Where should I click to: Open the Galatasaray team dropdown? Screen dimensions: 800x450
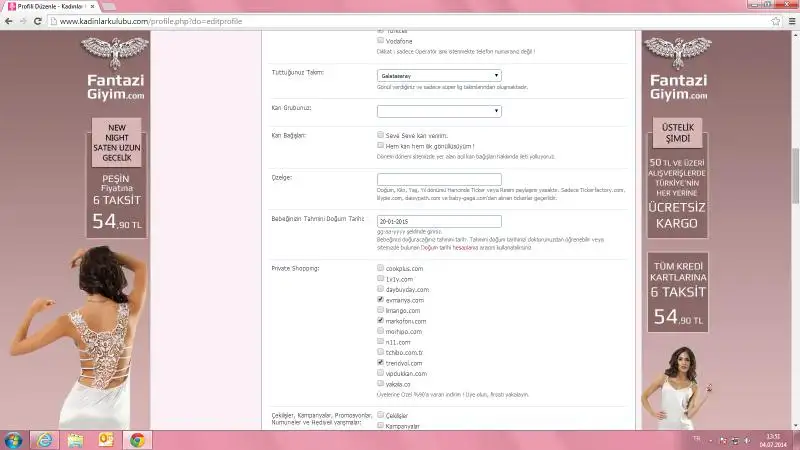point(439,75)
